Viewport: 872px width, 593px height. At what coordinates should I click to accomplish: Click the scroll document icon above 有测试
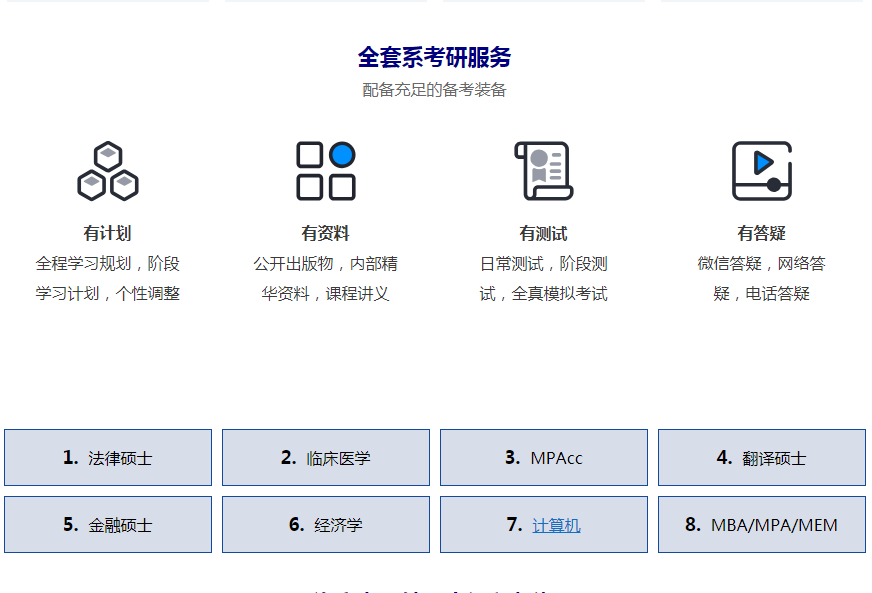point(544,171)
